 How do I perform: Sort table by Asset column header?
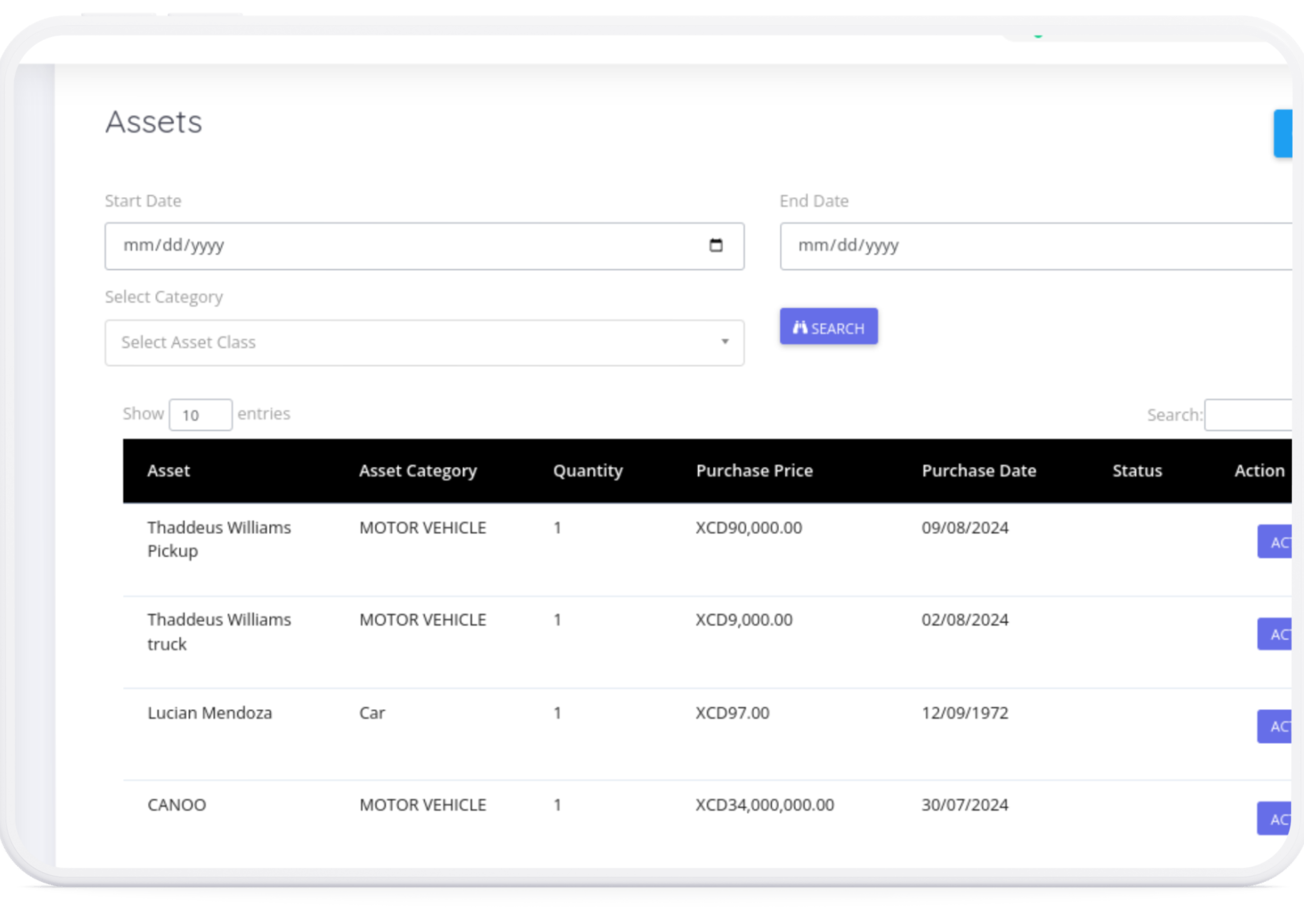click(168, 471)
